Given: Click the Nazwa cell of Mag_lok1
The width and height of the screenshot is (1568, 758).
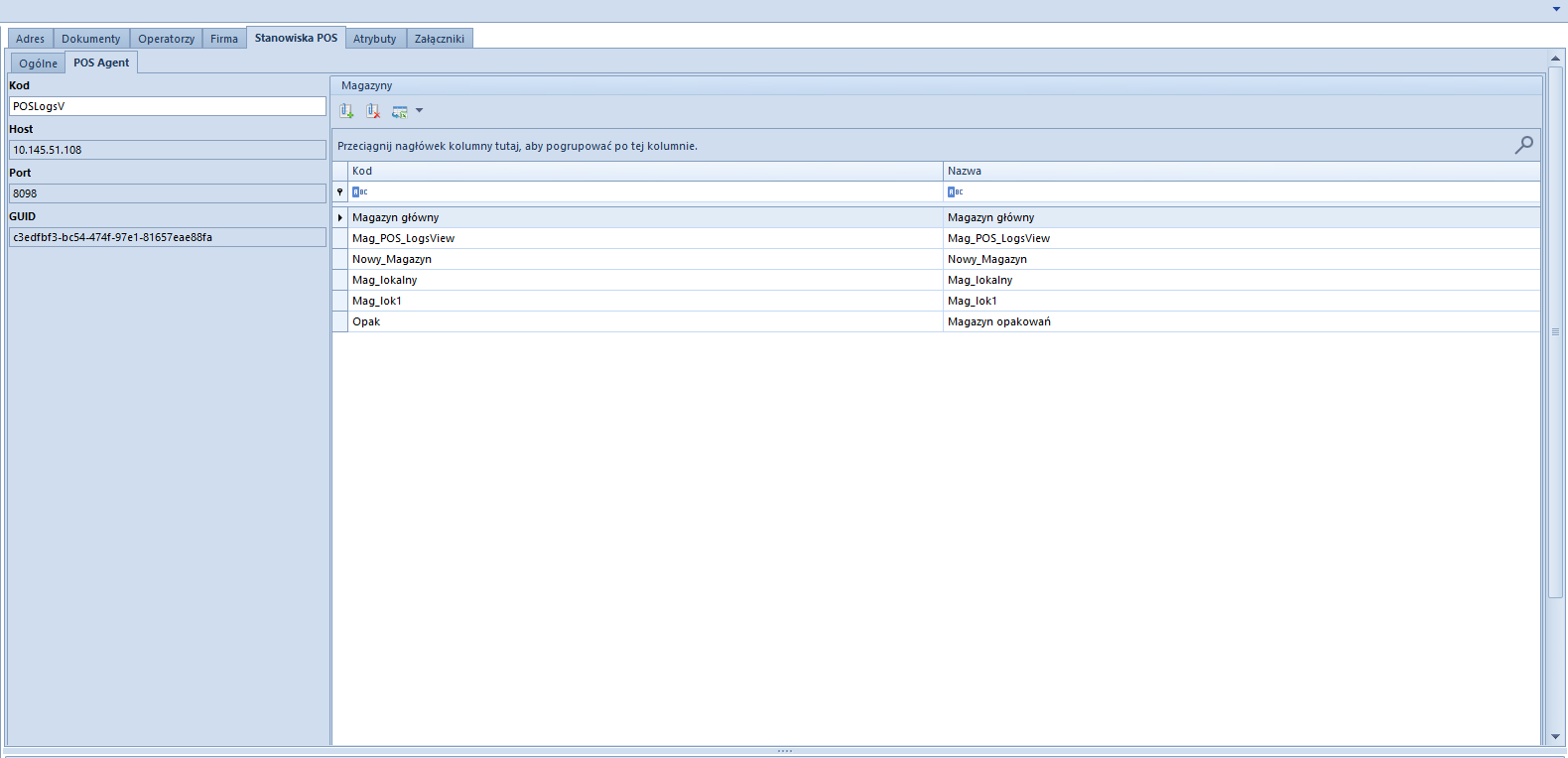Looking at the screenshot, I should (x=1241, y=301).
